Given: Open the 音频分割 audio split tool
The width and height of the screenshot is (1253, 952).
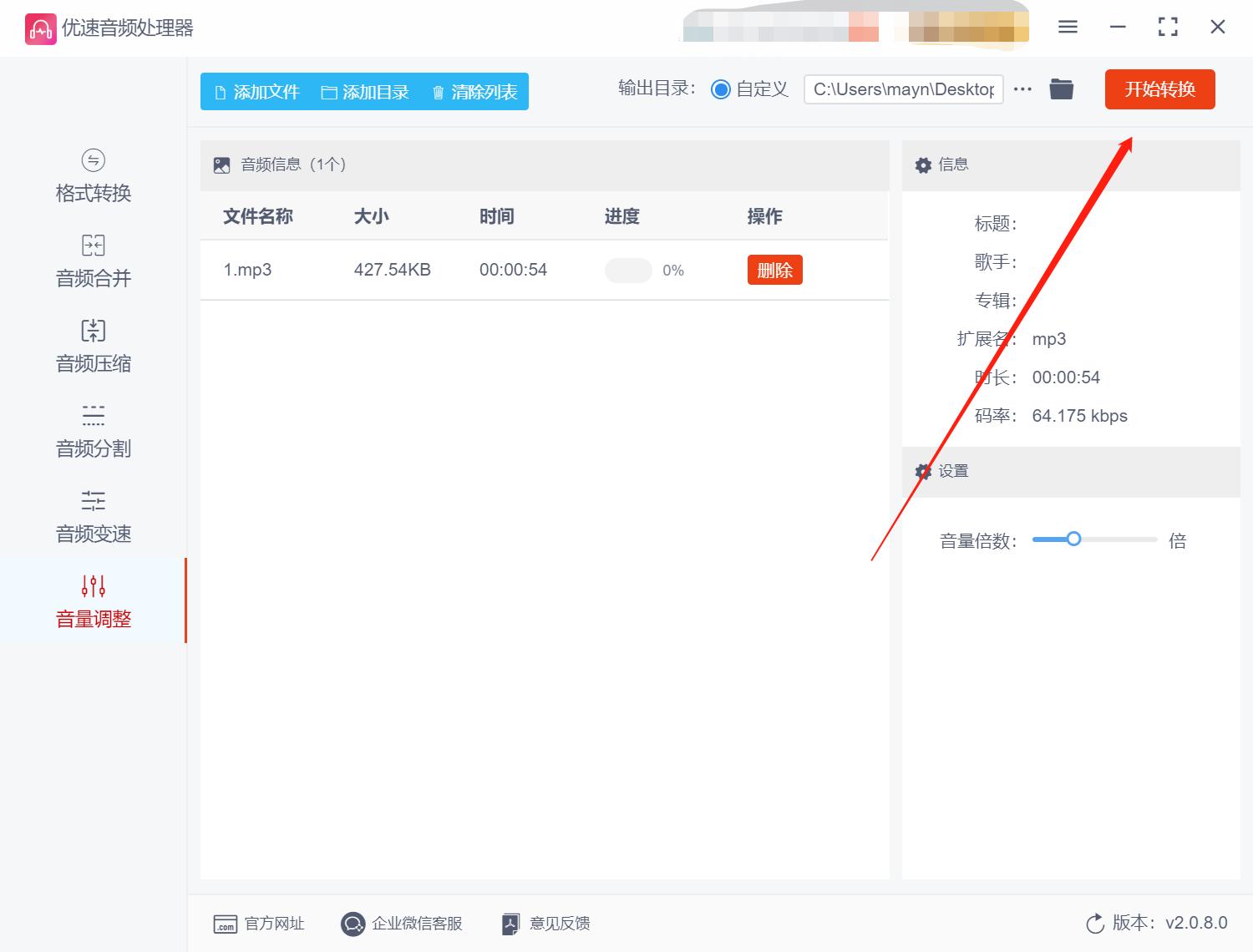Looking at the screenshot, I should [x=92, y=432].
